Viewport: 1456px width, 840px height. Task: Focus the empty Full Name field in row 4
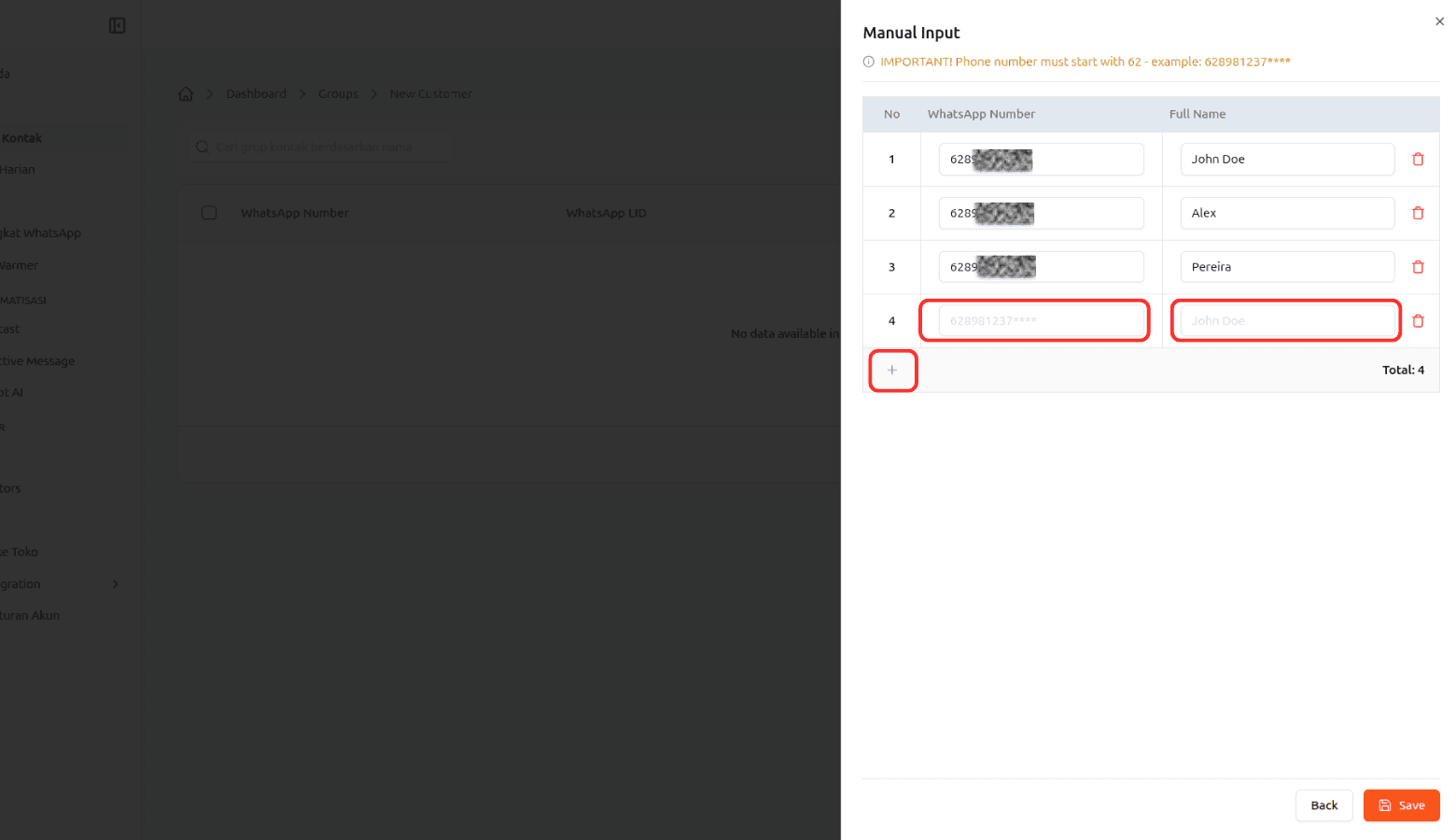point(1286,321)
